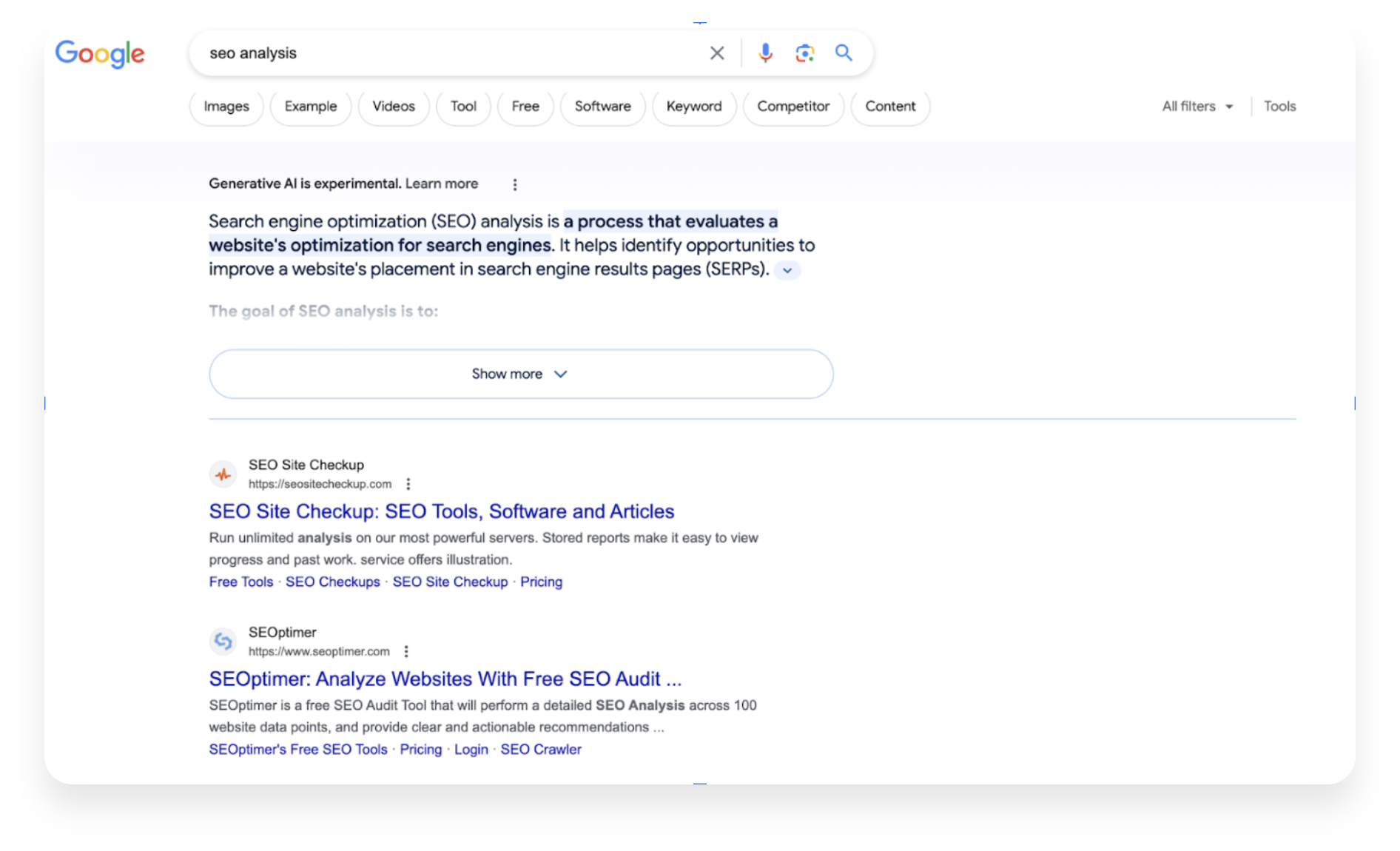The image size is (1400, 851).
Task: Open the Pricing sitelink under SEOptimer
Action: 421,749
